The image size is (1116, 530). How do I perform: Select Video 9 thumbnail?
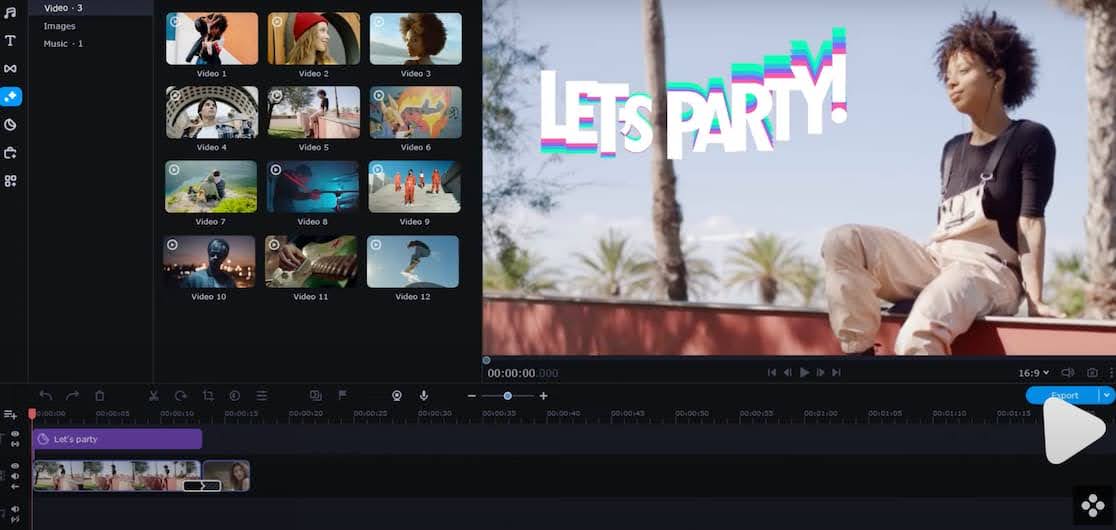tap(414, 186)
